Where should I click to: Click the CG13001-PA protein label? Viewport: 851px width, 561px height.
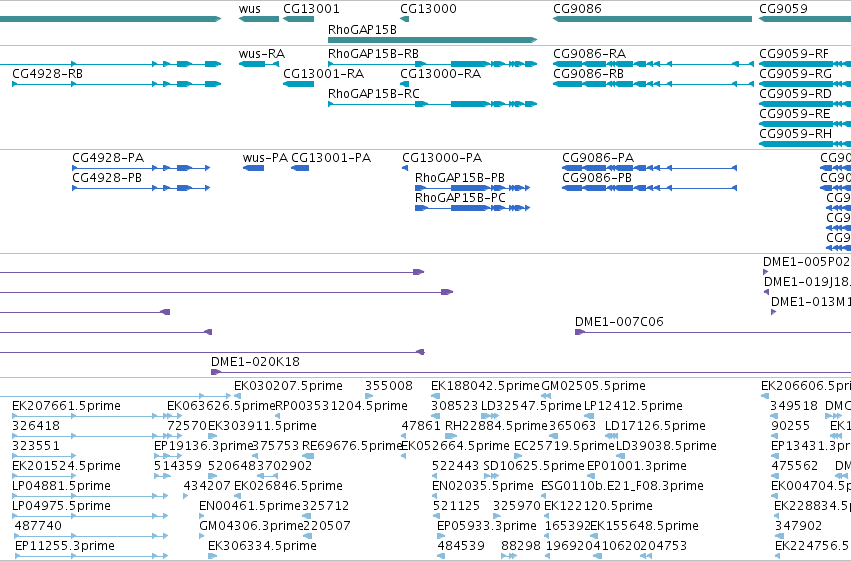331,158
